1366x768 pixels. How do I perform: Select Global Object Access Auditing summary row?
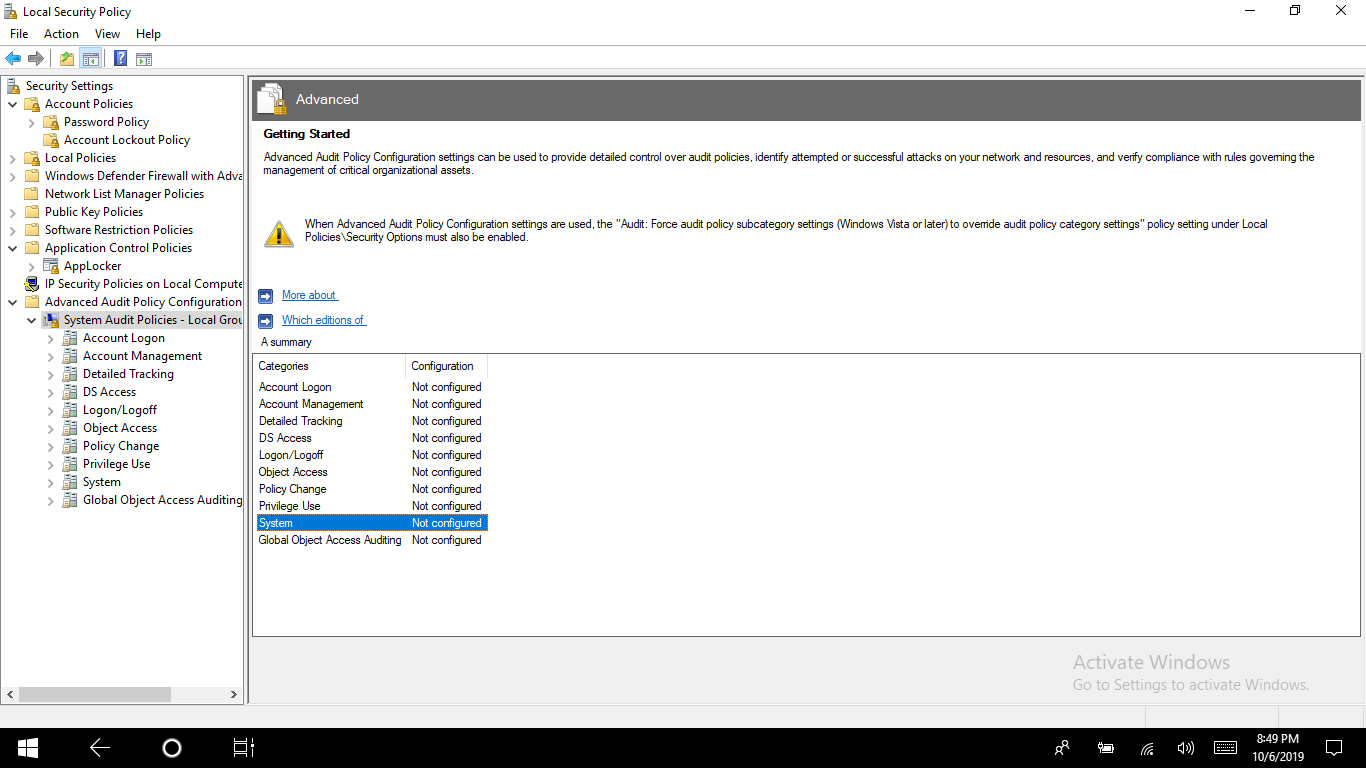[x=372, y=540]
